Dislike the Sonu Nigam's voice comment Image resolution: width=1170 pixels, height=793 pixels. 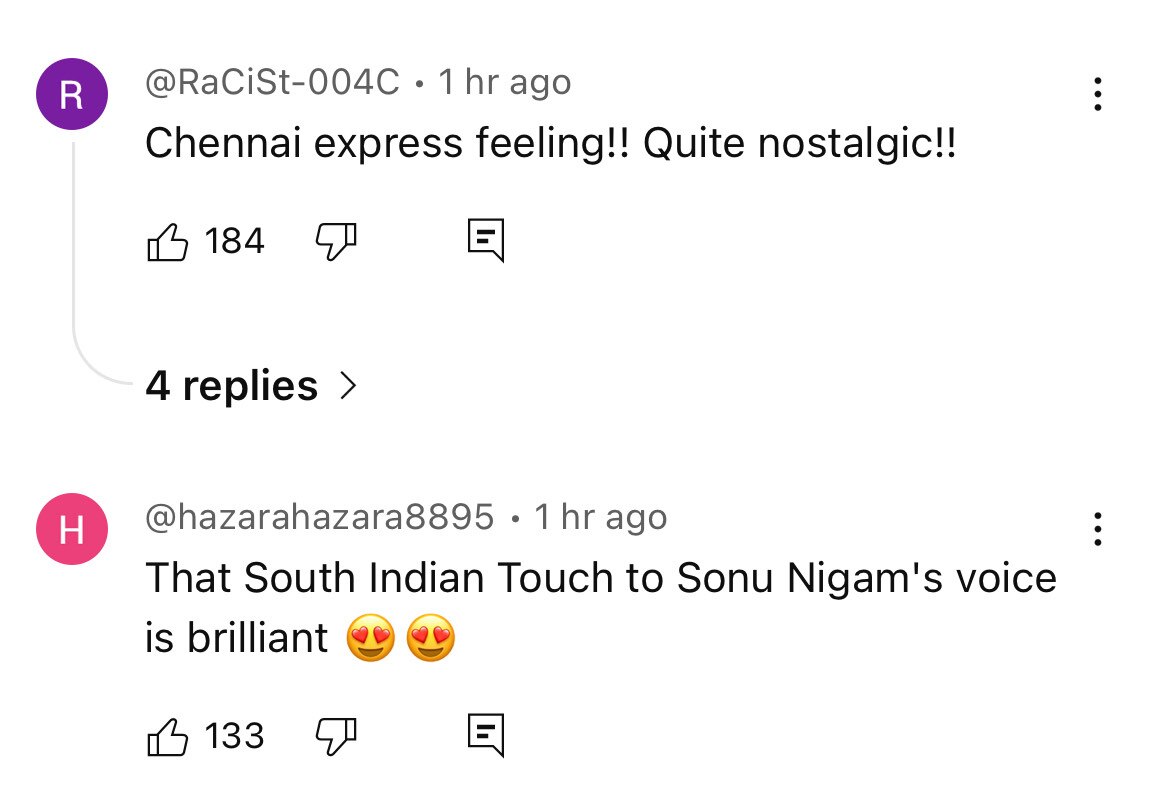pos(337,736)
